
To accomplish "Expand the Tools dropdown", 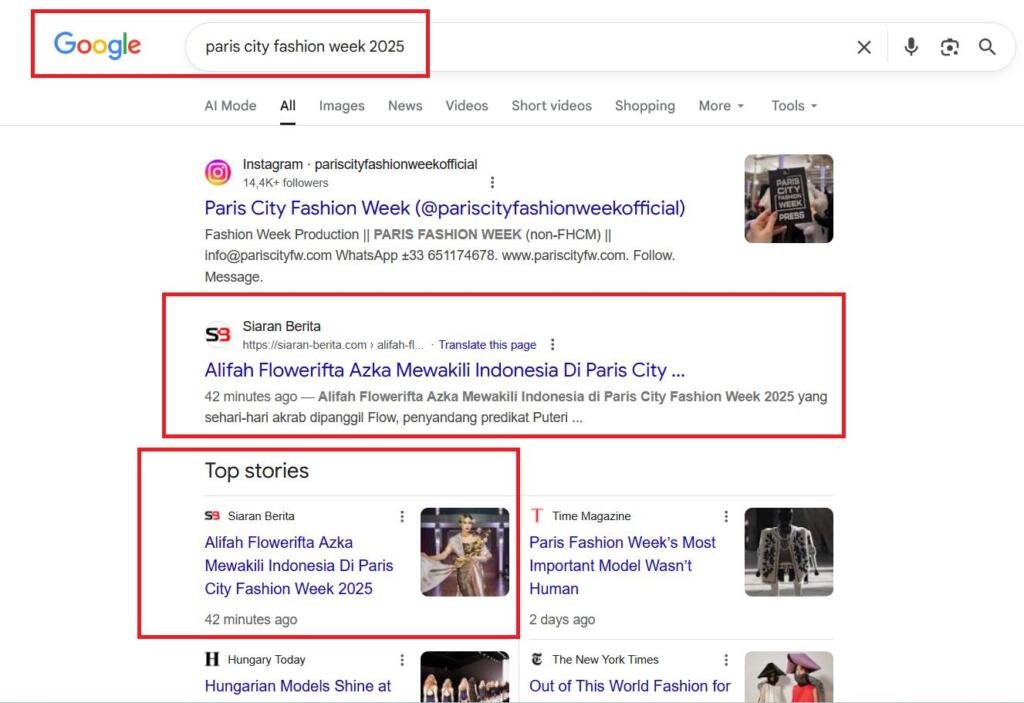I will [x=794, y=106].
